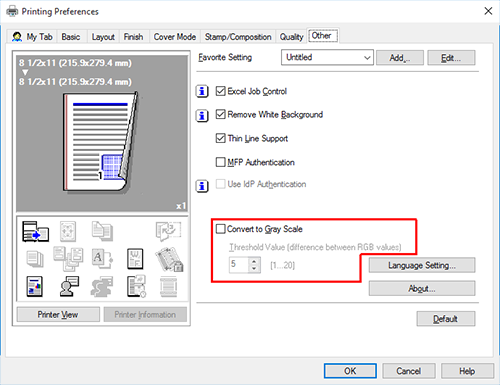Click info icon beside Excel Job Control
500x385 pixels.
click(202, 91)
